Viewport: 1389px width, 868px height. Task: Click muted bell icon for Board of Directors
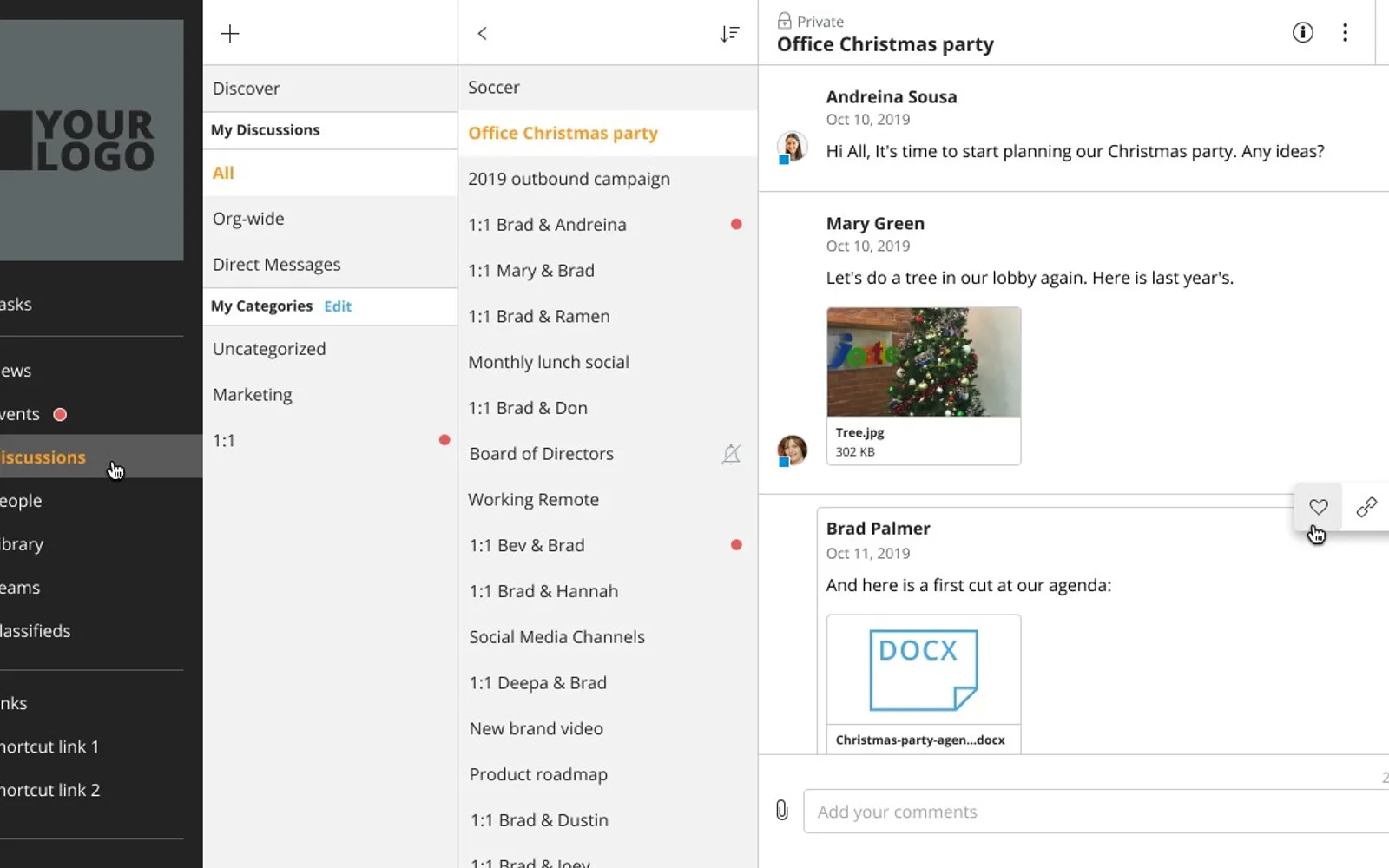click(731, 454)
